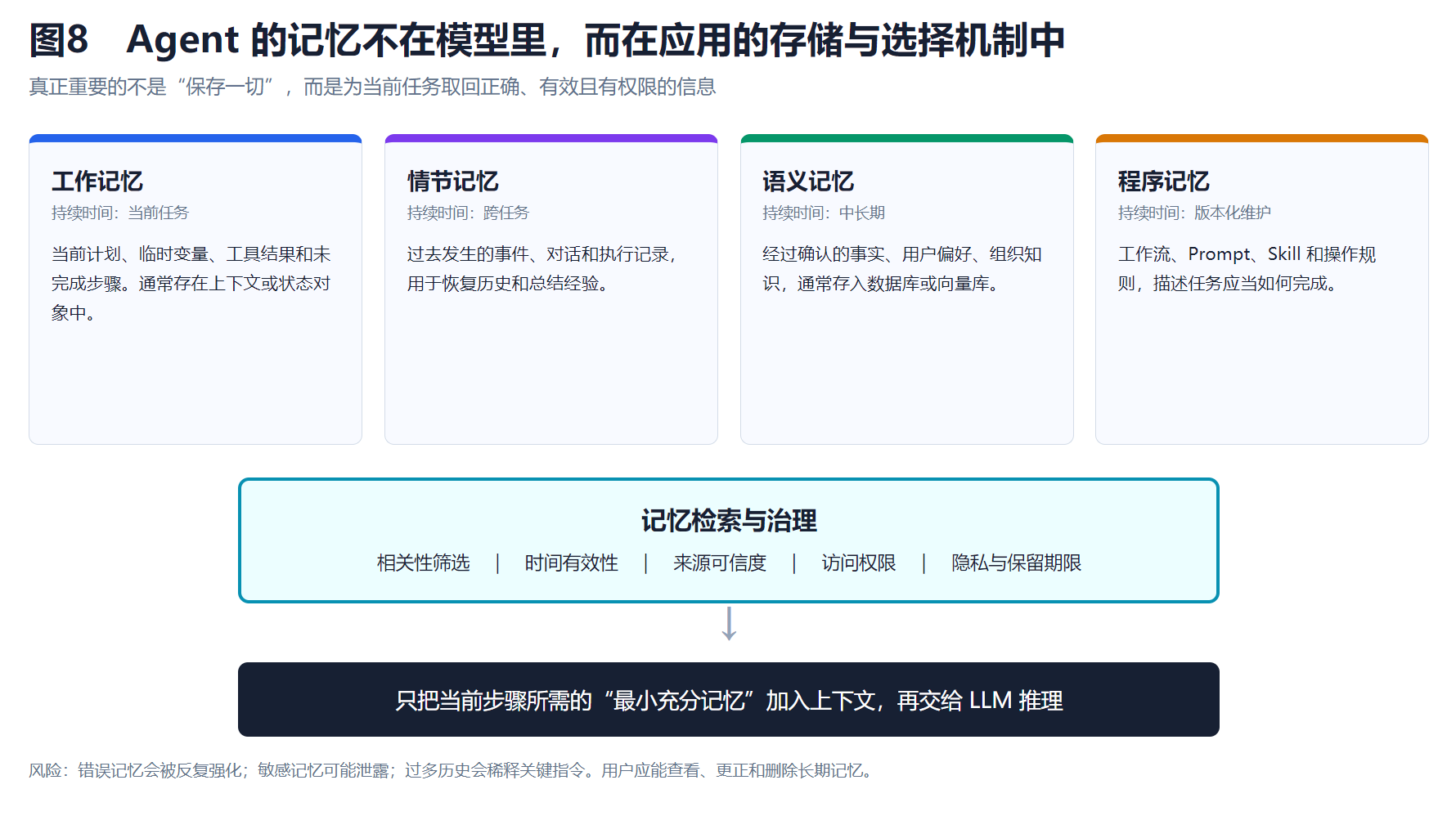Select '隐私与保留期限' item

click(x=1016, y=563)
